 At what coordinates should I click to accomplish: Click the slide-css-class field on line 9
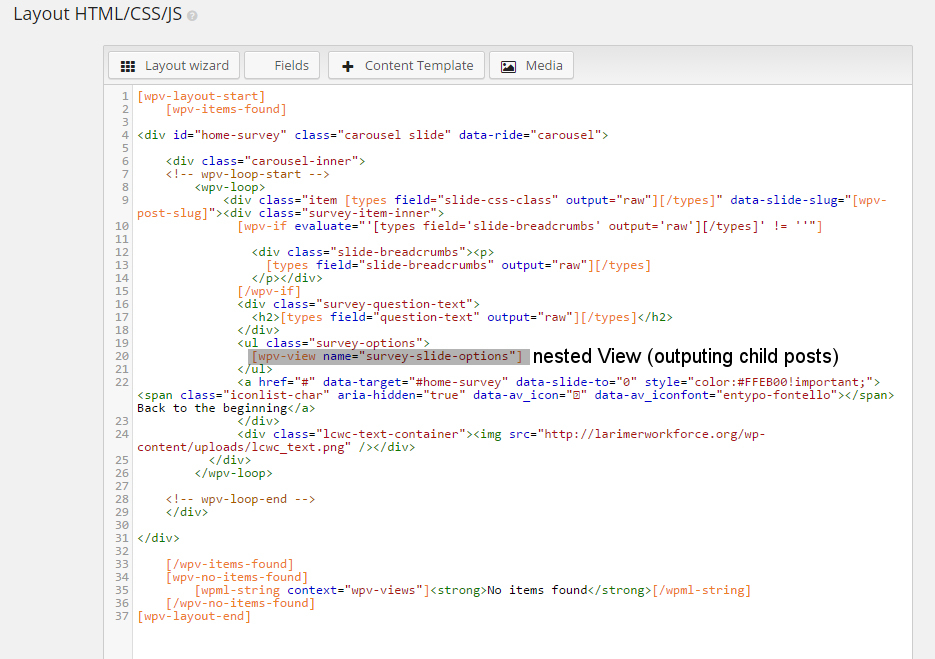pos(476,200)
